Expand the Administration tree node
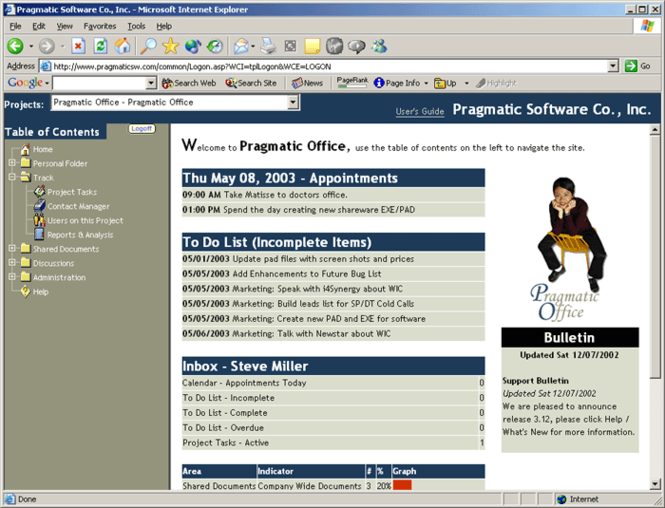This screenshot has width=665, height=508. pyautogui.click(x=12, y=276)
